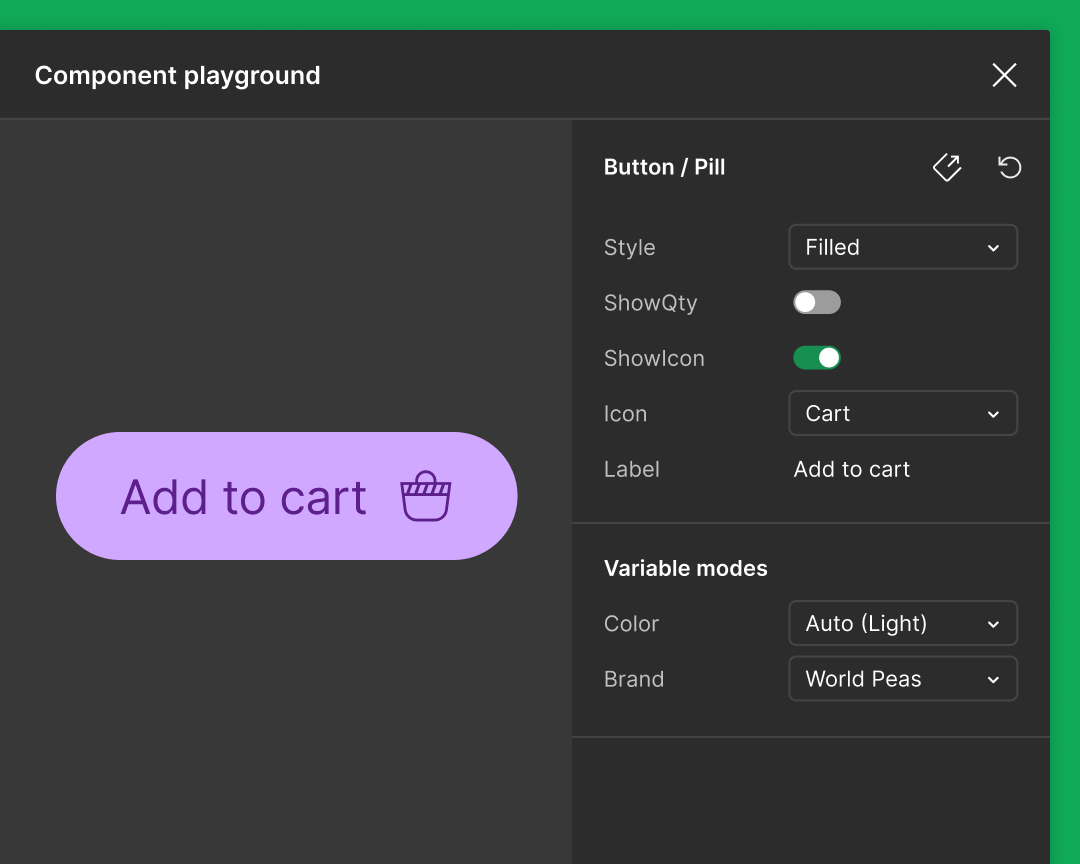Open the Brand dropdown showing World Peas
Viewport: 1080px width, 864px height.
[902, 679]
